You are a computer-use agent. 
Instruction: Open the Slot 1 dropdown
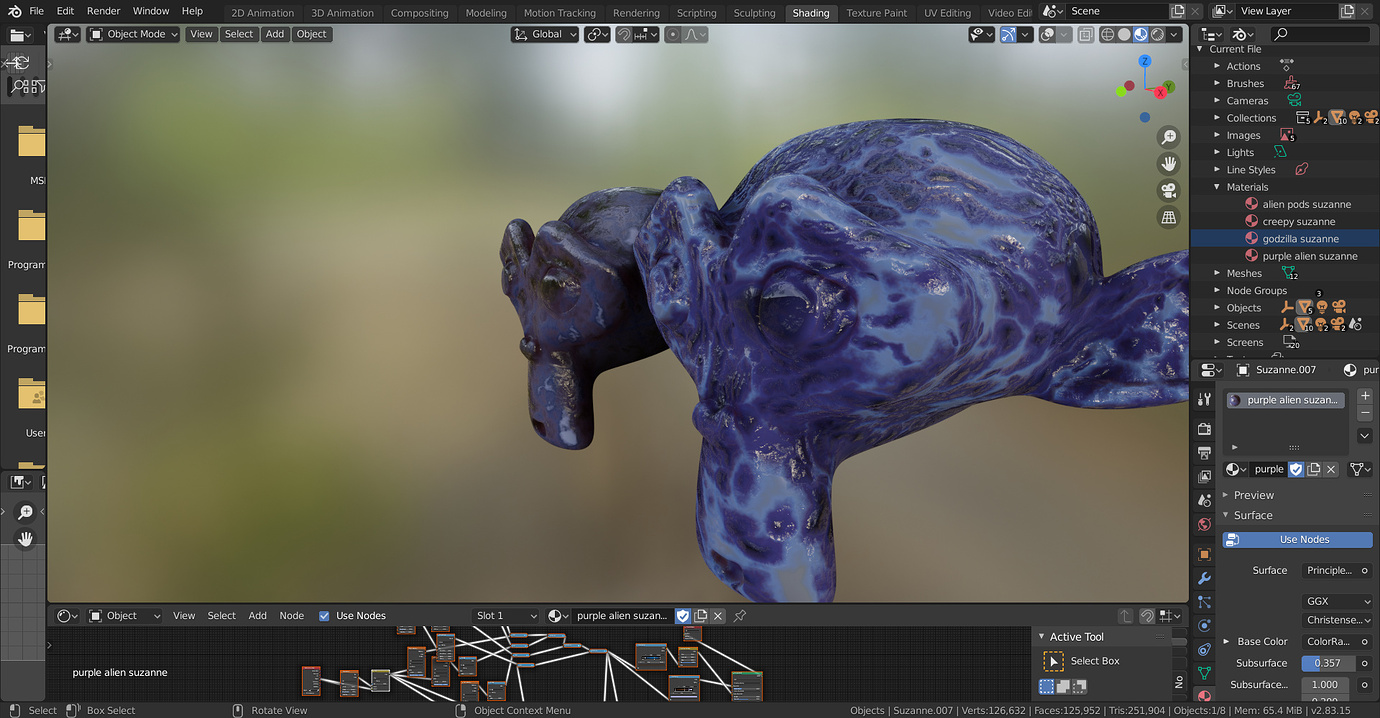click(506, 616)
